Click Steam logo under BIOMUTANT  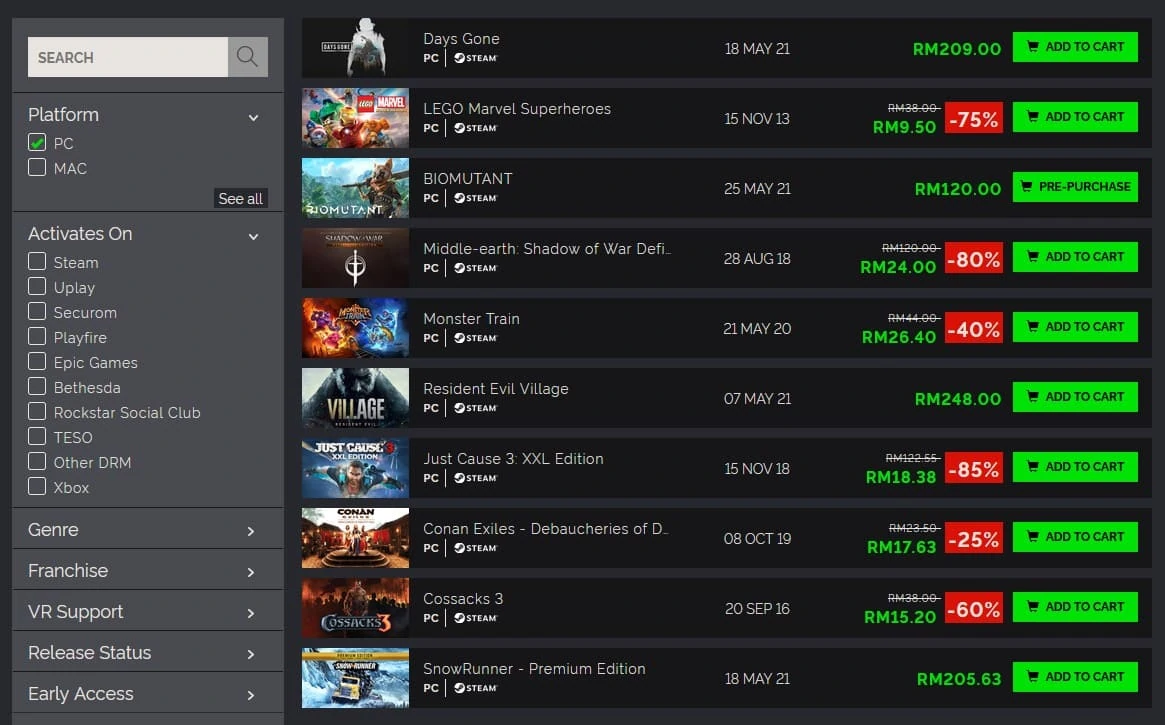point(476,198)
